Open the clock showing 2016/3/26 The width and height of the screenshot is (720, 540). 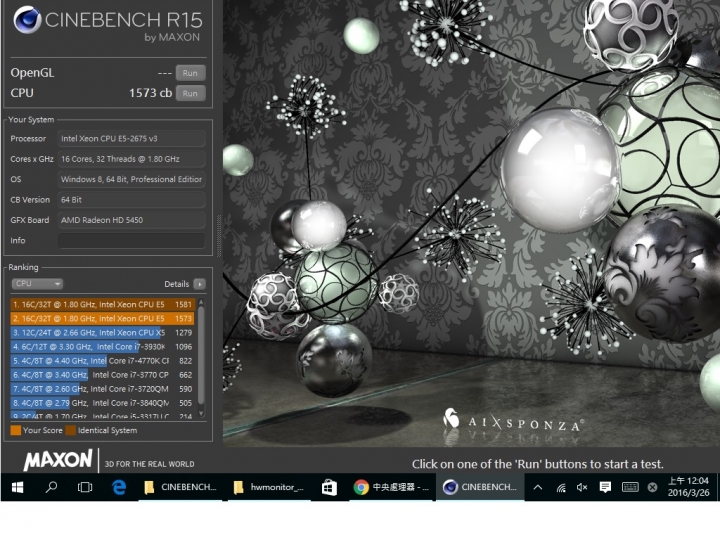click(x=688, y=487)
